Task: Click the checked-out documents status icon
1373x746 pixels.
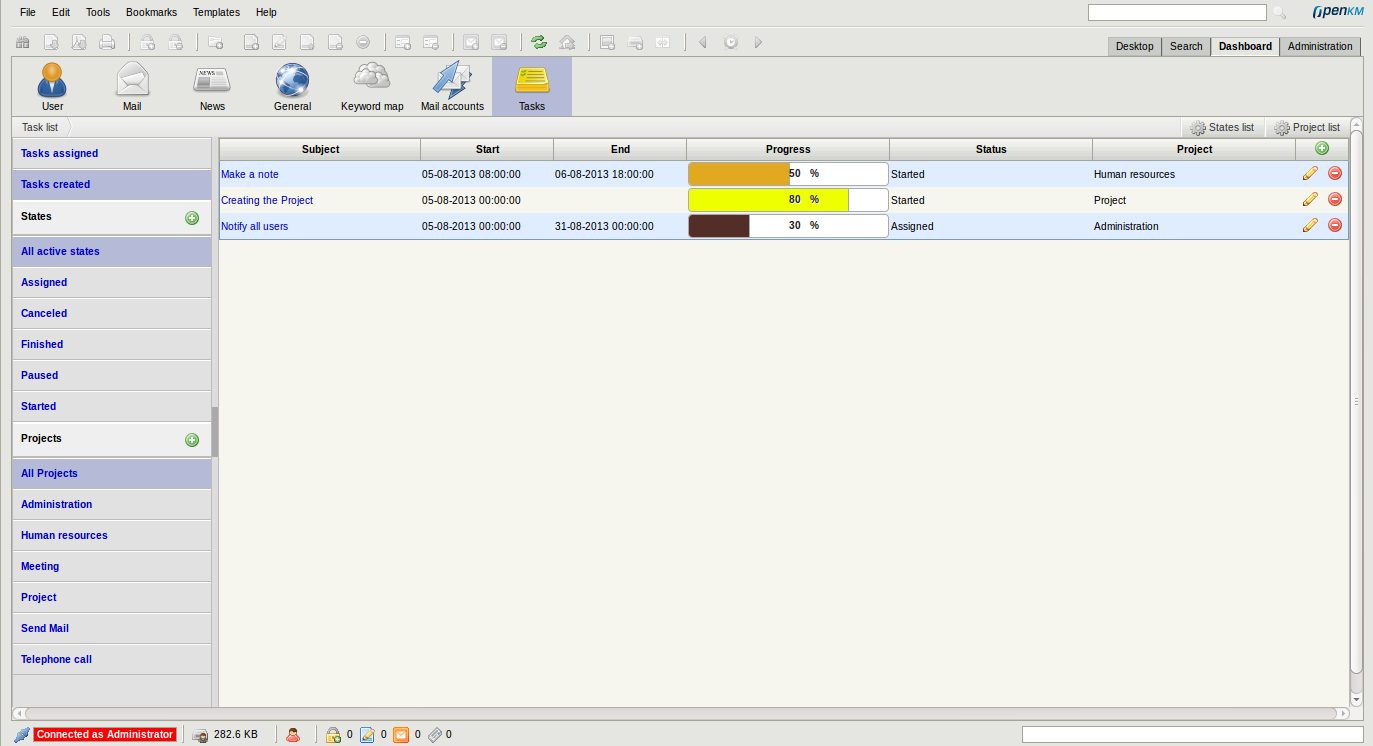Action: 367,734
